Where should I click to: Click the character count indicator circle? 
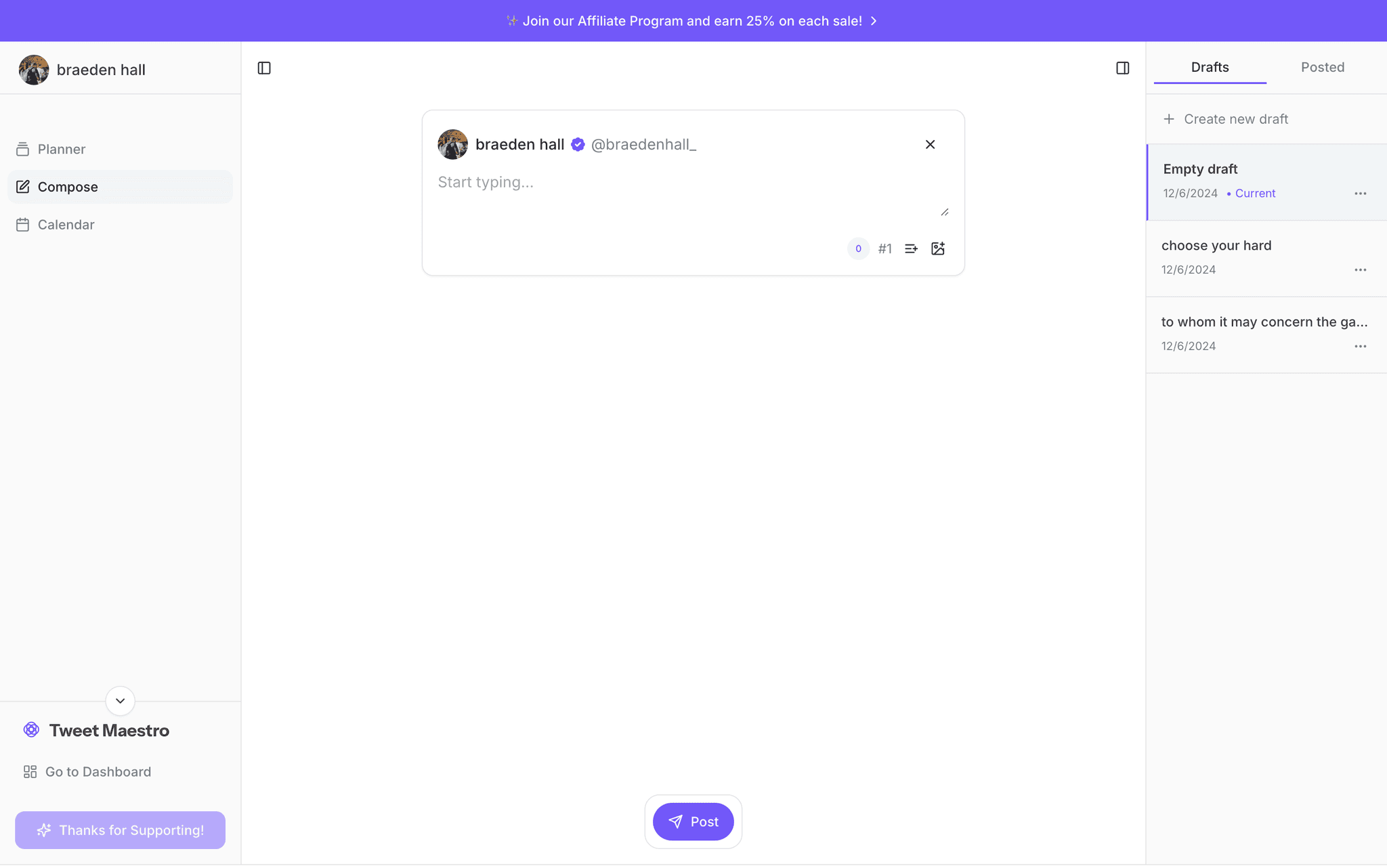pyautogui.click(x=858, y=248)
